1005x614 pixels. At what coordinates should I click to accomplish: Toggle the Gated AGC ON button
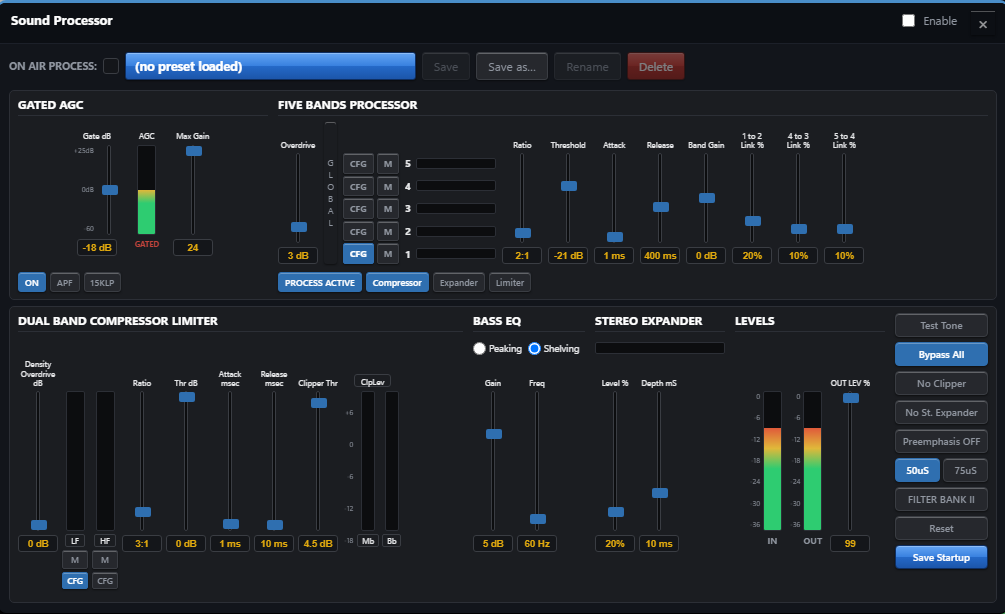pos(32,283)
